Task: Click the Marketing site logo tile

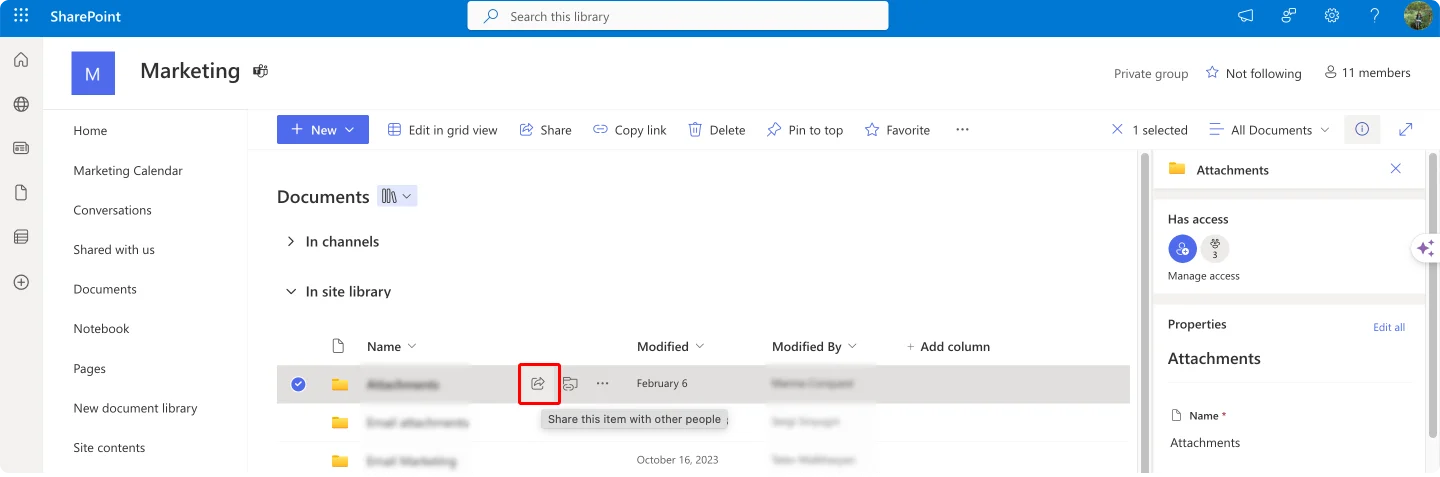Action: (x=93, y=73)
